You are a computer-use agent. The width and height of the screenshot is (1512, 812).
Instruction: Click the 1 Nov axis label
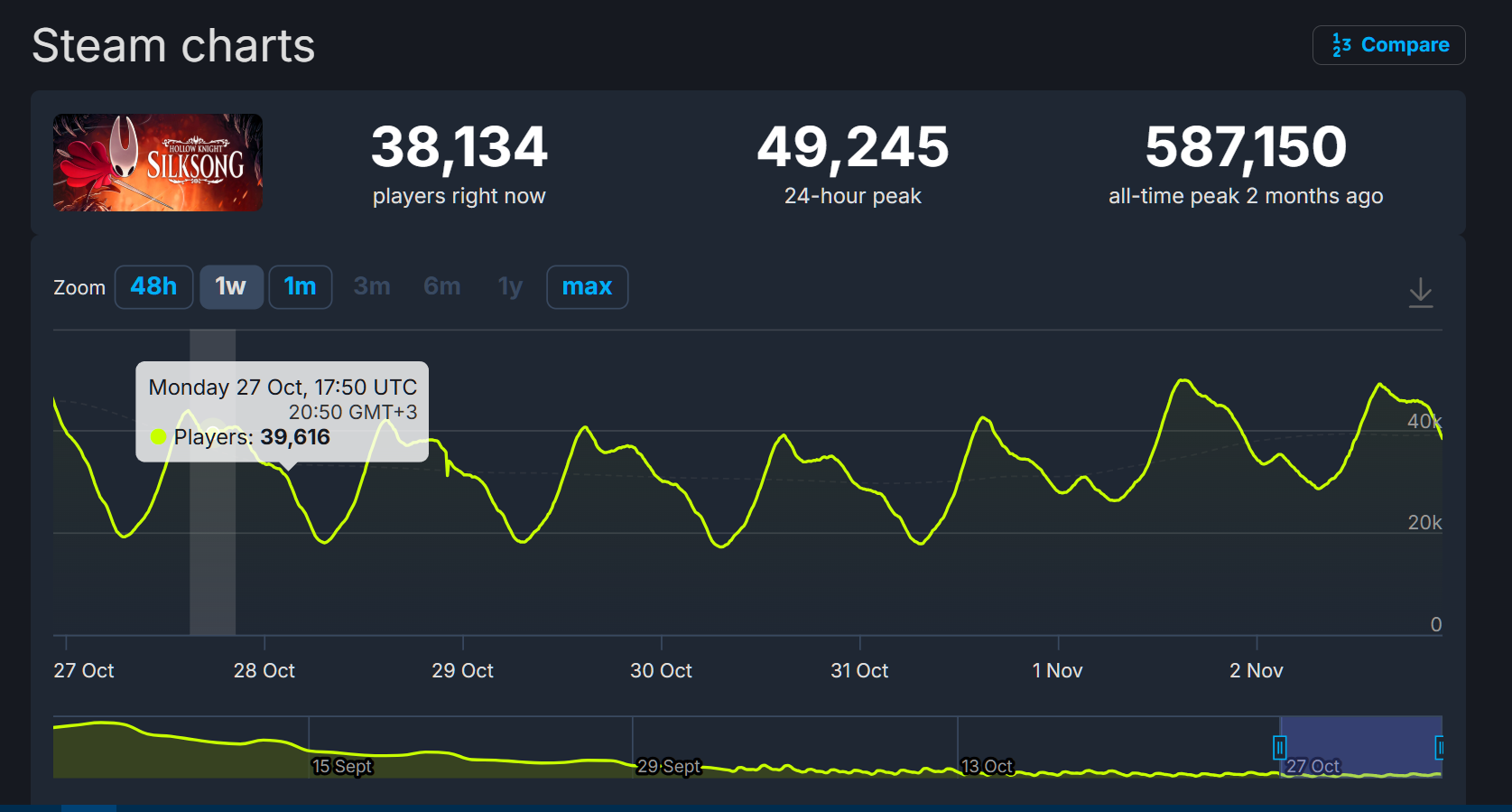point(1058,670)
